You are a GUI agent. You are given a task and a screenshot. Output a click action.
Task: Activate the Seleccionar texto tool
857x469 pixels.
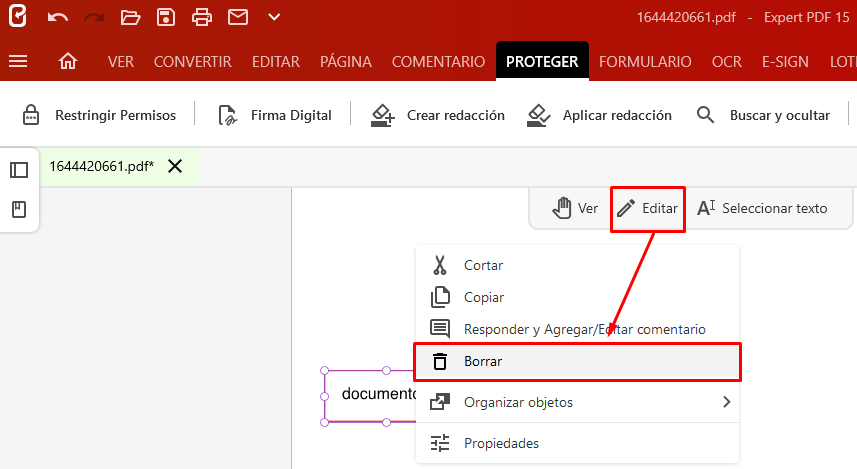(762, 208)
